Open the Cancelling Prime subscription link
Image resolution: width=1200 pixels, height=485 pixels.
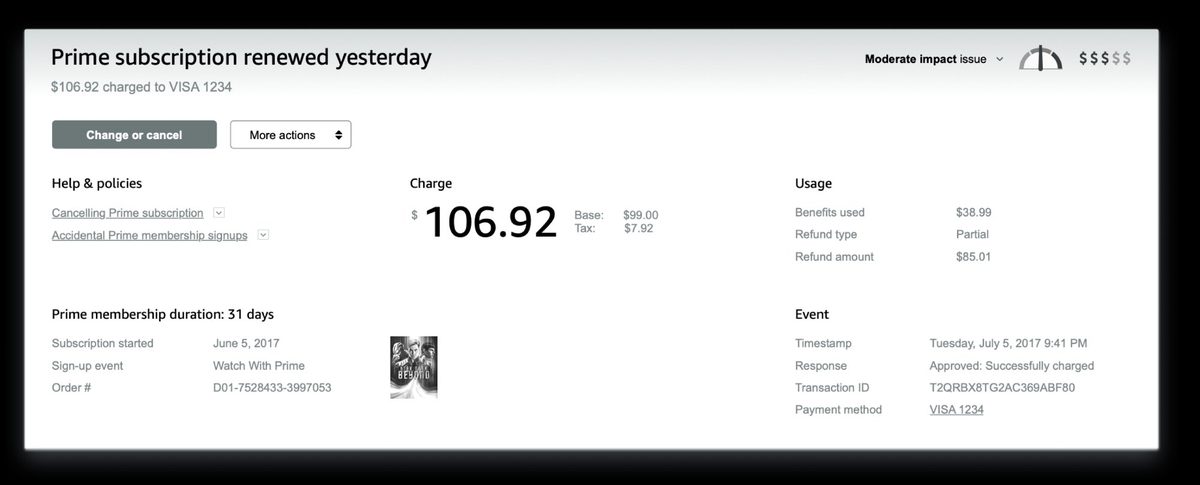[x=127, y=213]
